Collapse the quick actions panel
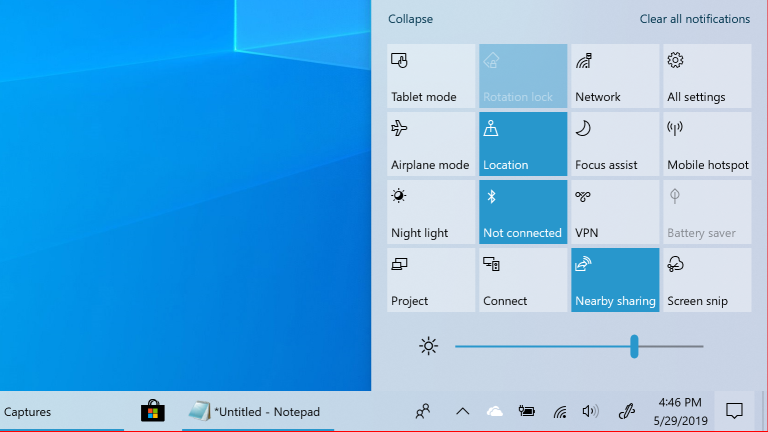 411,19
